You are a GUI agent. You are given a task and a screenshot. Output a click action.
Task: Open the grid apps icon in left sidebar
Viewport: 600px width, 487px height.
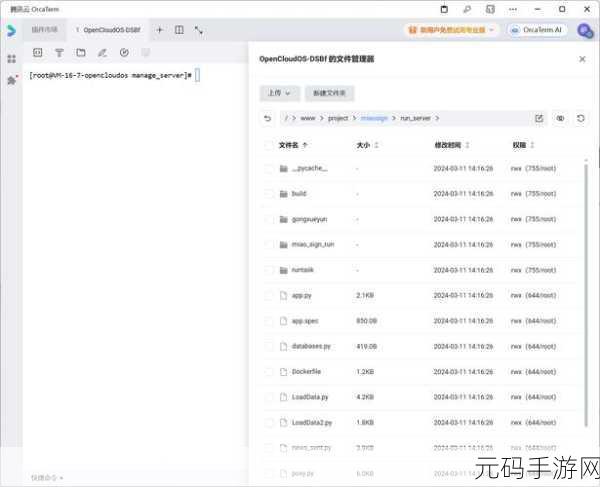[x=11, y=59]
